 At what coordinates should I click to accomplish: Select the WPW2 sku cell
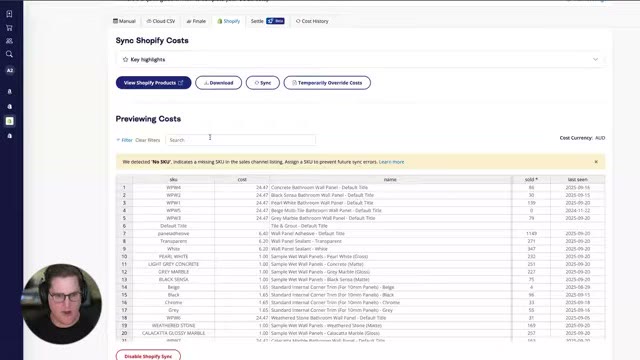coord(173,195)
